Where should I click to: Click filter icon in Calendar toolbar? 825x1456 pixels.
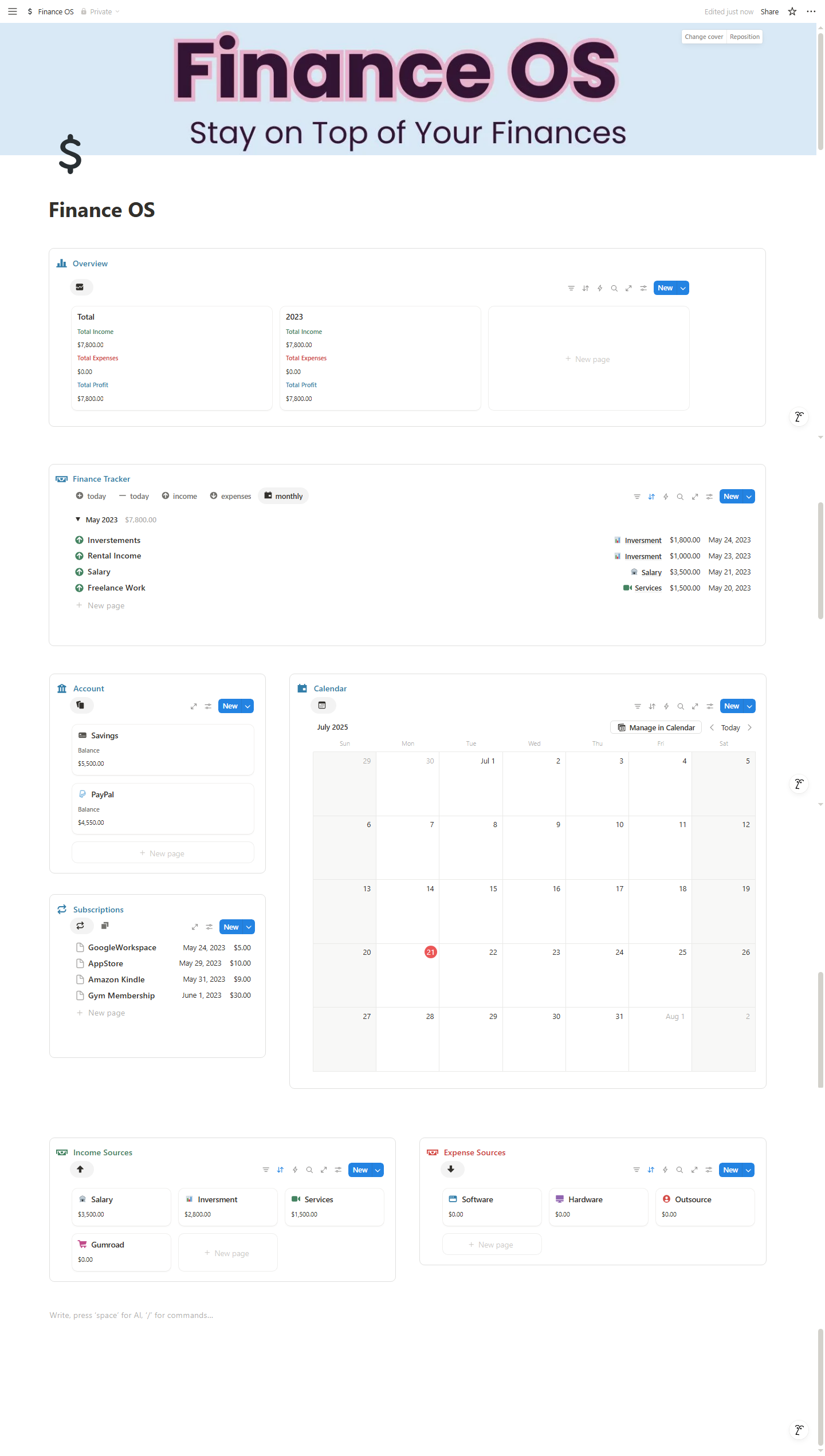(x=638, y=706)
